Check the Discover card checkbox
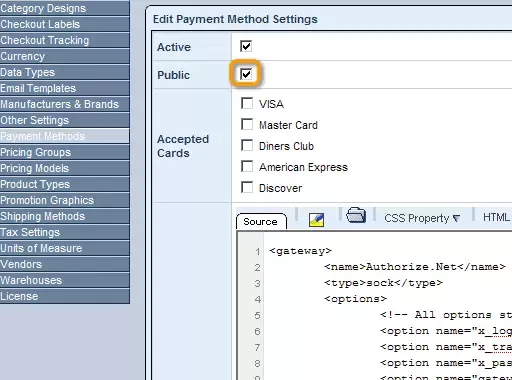Screen dimensions: 512x380 (x=247, y=187)
